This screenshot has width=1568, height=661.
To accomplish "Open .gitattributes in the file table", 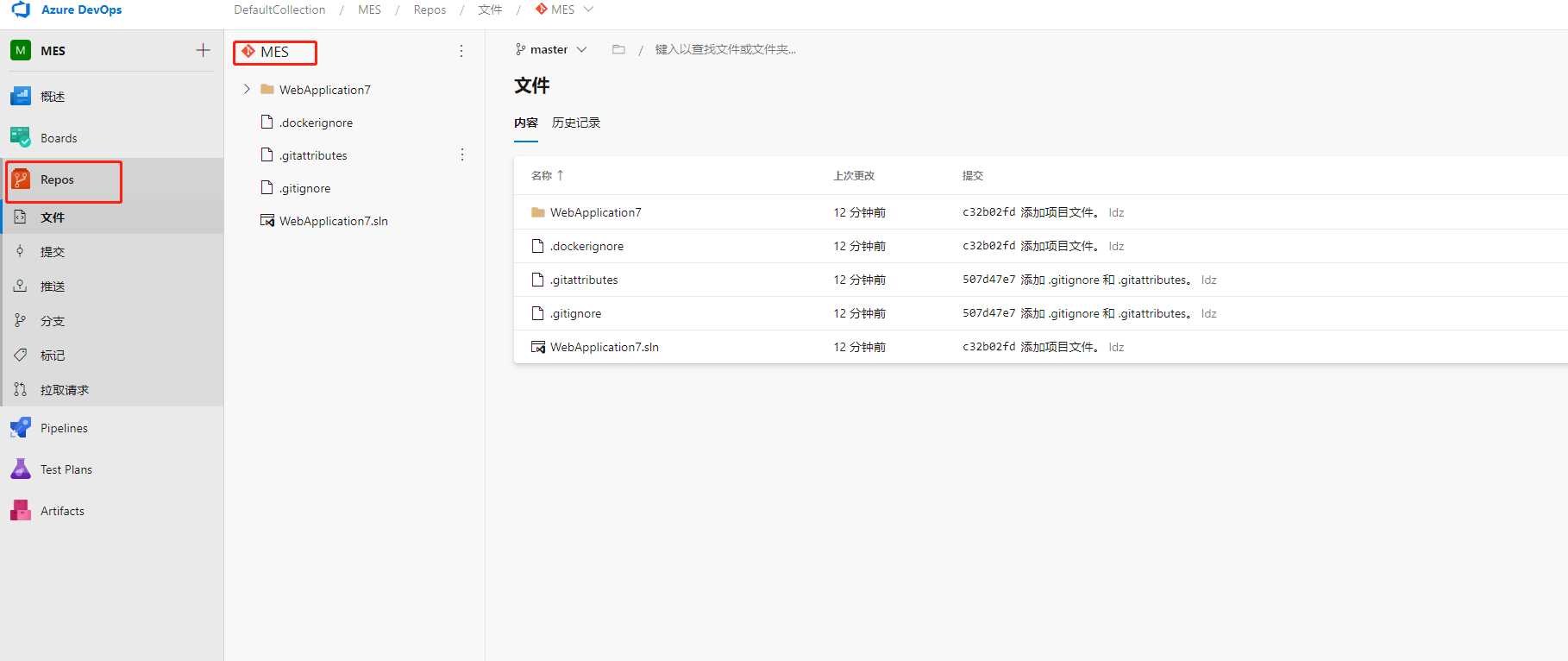I will 584,280.
